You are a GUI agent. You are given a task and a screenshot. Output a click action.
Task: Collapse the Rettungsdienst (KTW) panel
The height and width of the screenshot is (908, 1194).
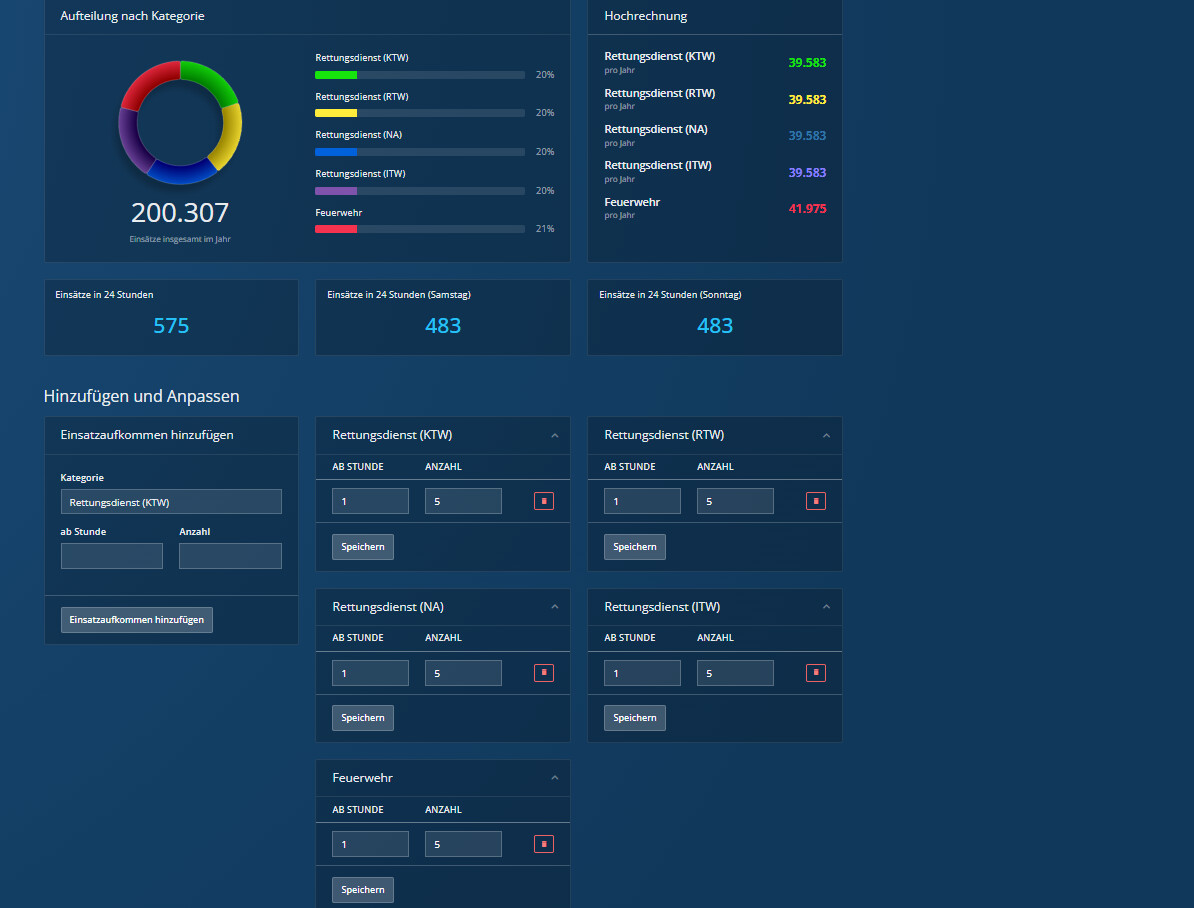[554, 436]
